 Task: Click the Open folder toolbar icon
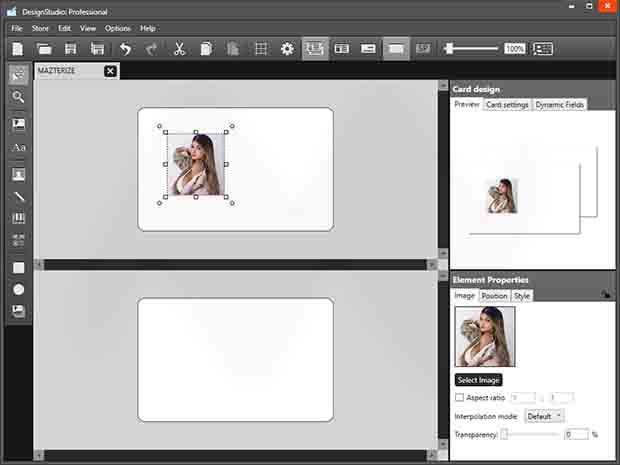[x=44, y=49]
